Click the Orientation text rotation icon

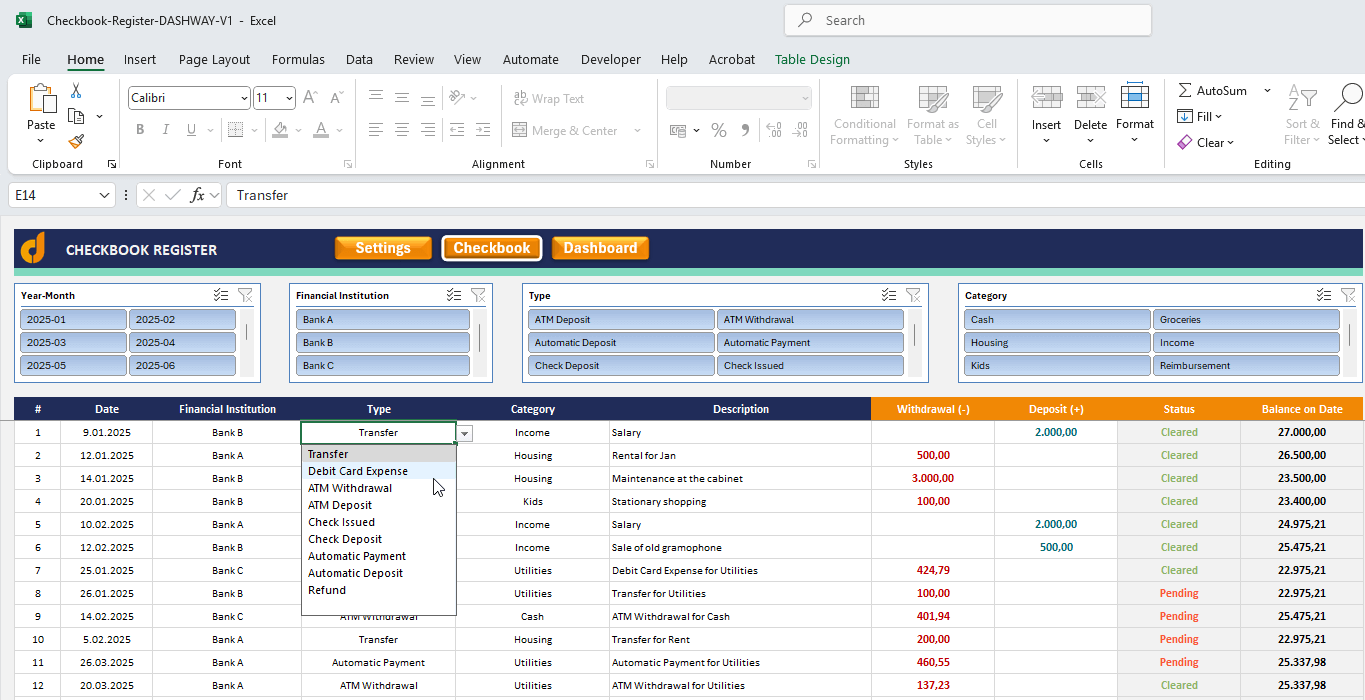[458, 98]
